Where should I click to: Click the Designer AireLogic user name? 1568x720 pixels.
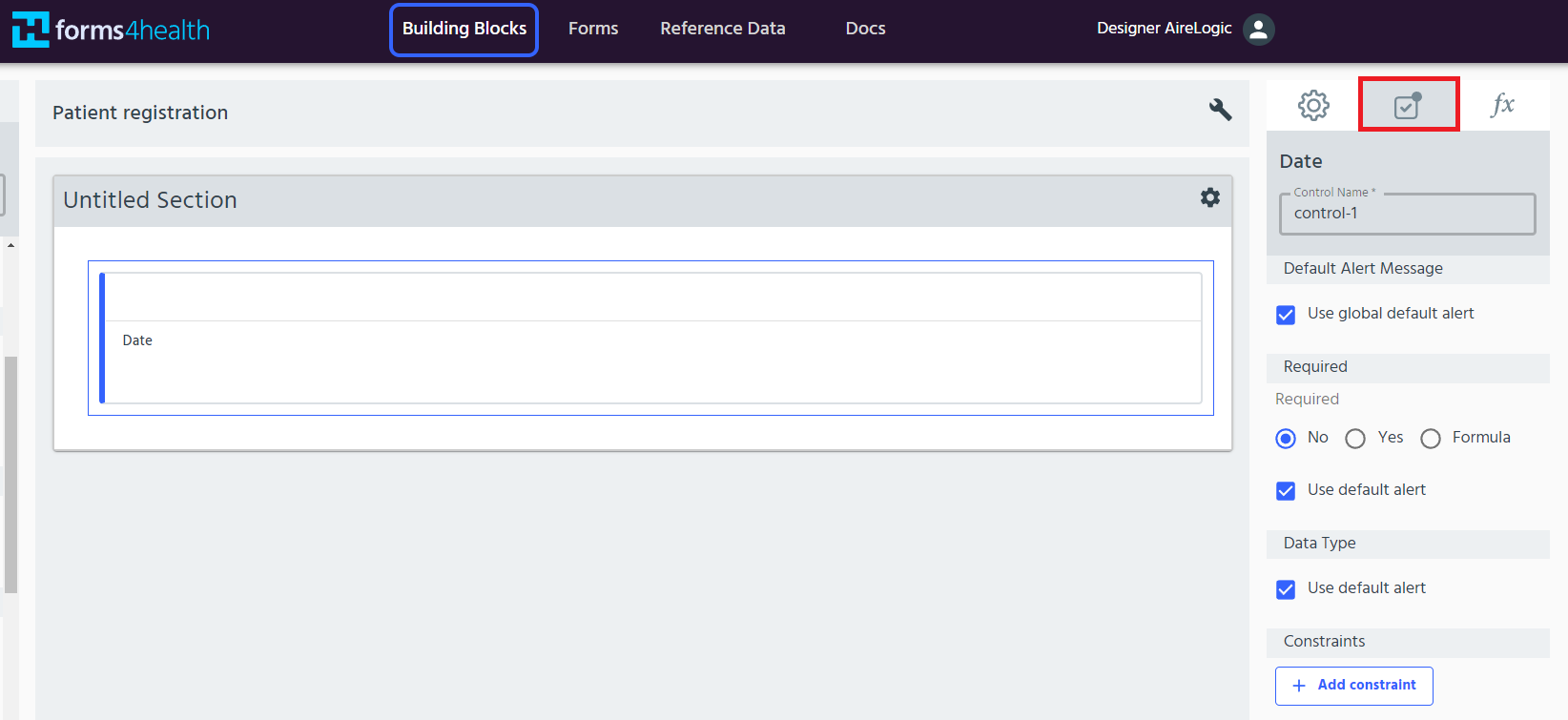click(1164, 29)
